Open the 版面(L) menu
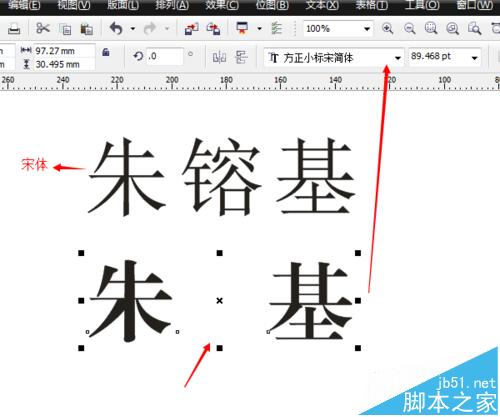The width and height of the screenshot is (500, 417). [123, 5]
